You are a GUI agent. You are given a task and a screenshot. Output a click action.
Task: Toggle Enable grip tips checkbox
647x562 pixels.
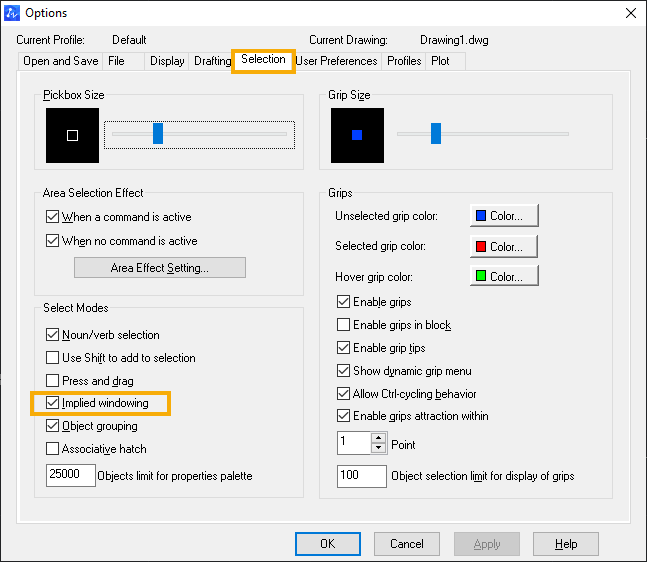click(x=343, y=347)
